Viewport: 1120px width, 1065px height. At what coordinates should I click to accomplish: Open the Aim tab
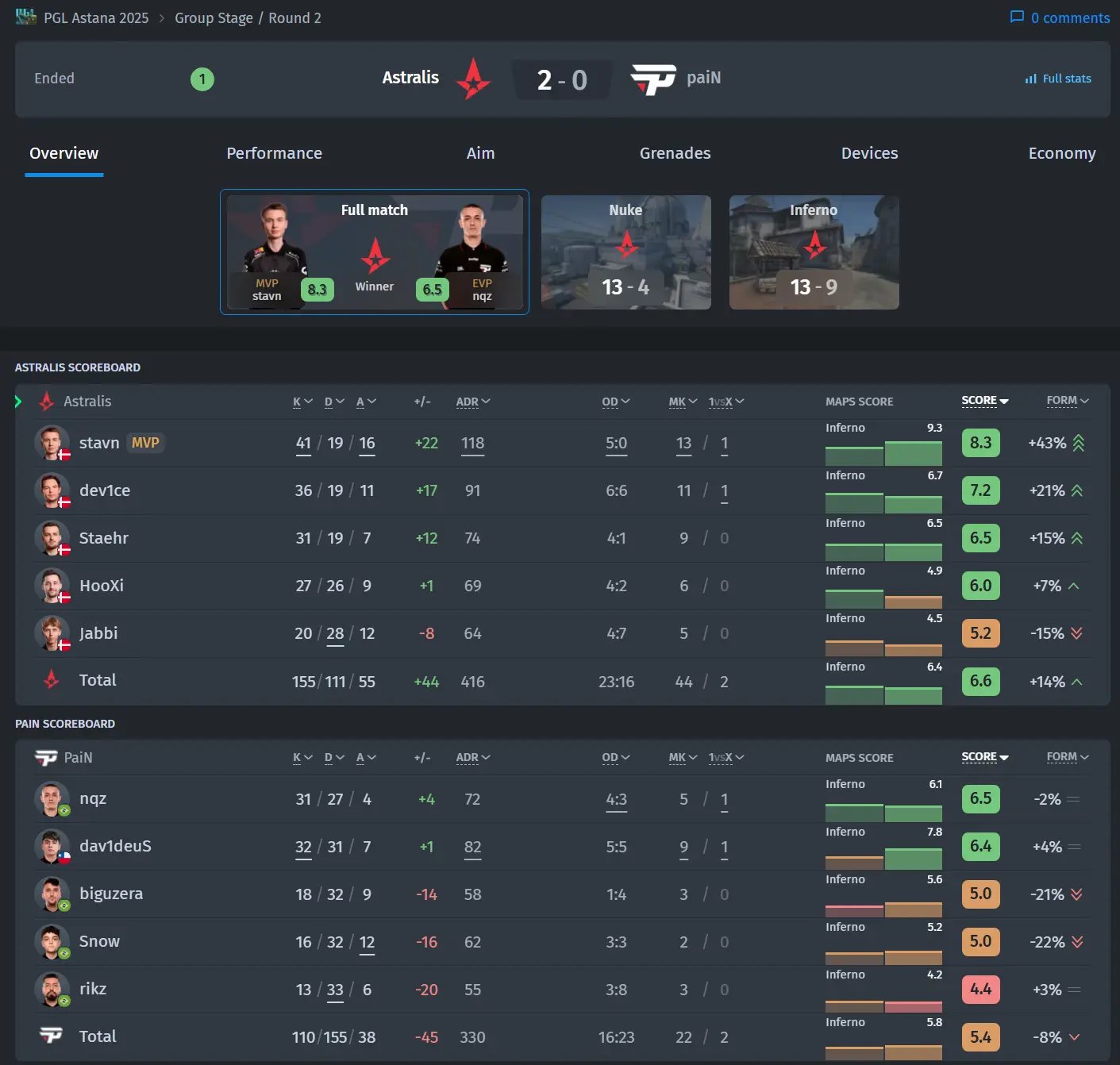click(480, 153)
